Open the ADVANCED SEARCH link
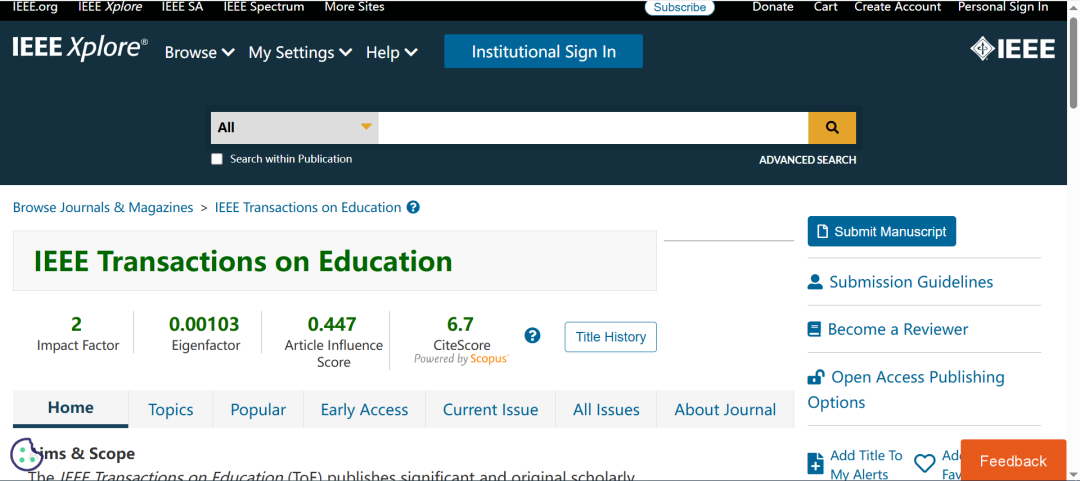1080x481 pixels. click(x=807, y=160)
